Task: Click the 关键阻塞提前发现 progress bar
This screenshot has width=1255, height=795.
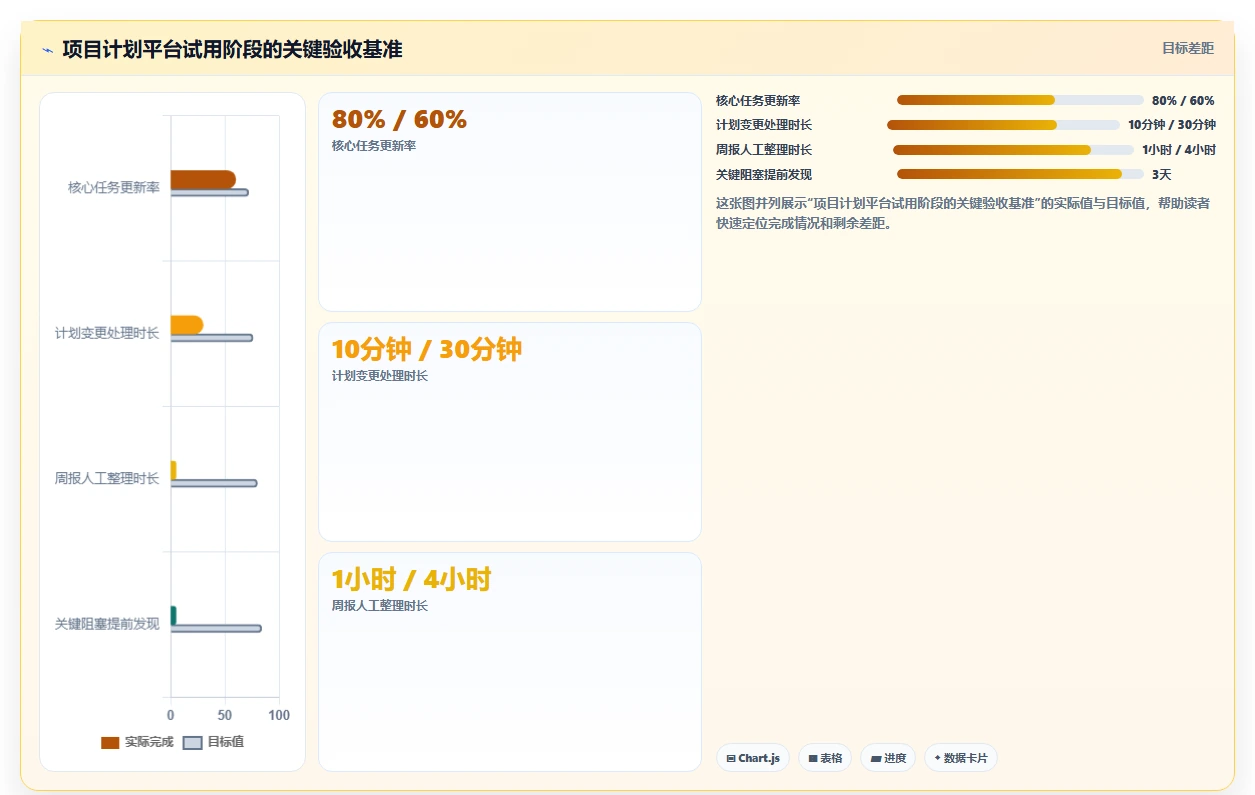Action: pyautogui.click(x=1020, y=174)
